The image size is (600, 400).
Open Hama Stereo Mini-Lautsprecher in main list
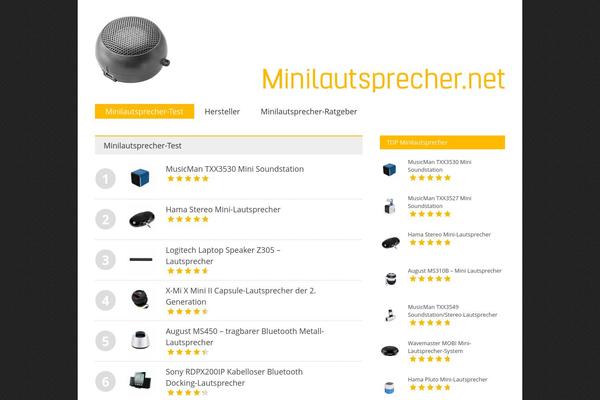(223, 209)
